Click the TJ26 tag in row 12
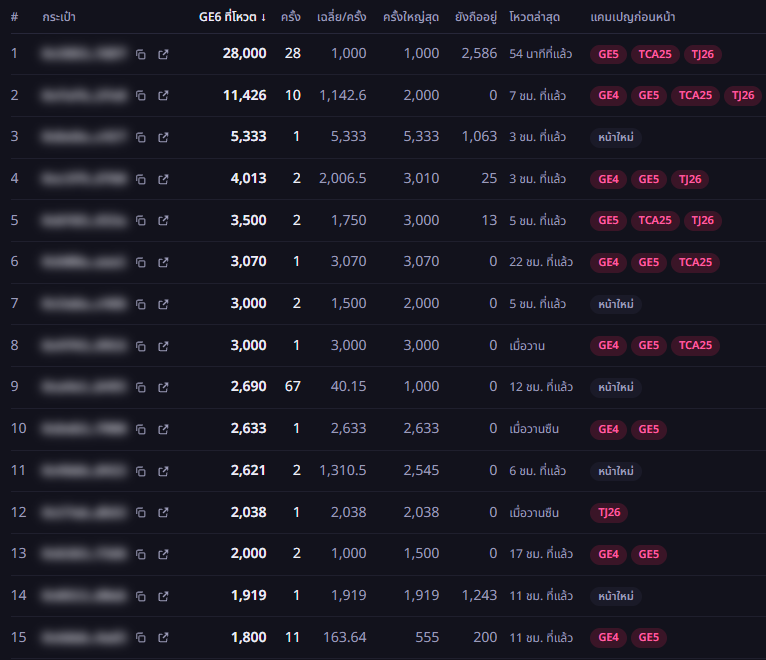 [x=609, y=512]
